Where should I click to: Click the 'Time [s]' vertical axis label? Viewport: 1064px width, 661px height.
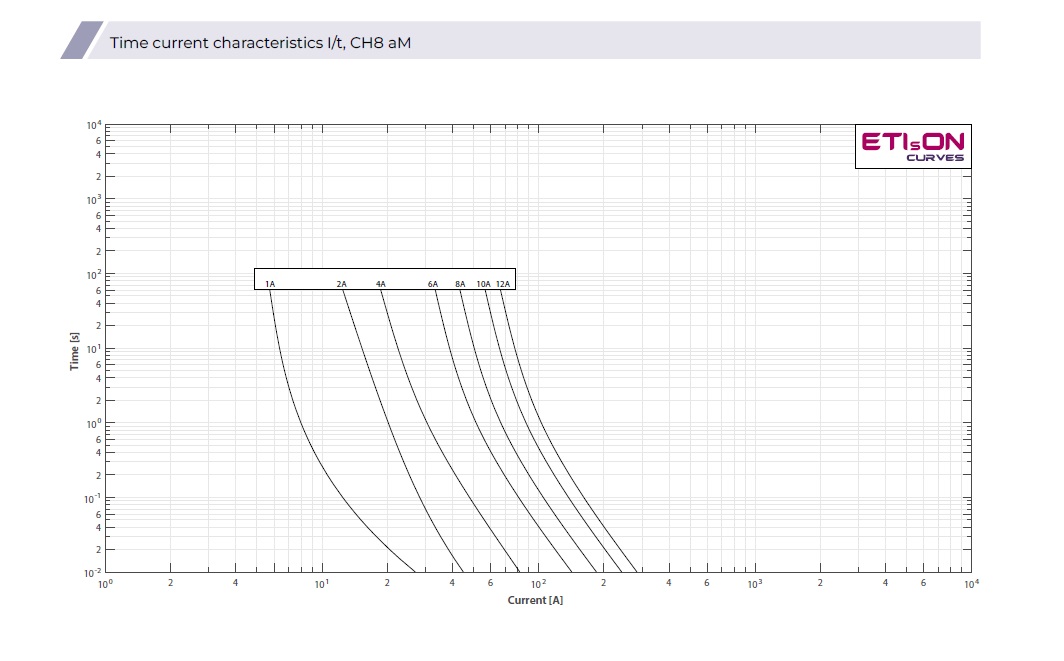tap(75, 351)
